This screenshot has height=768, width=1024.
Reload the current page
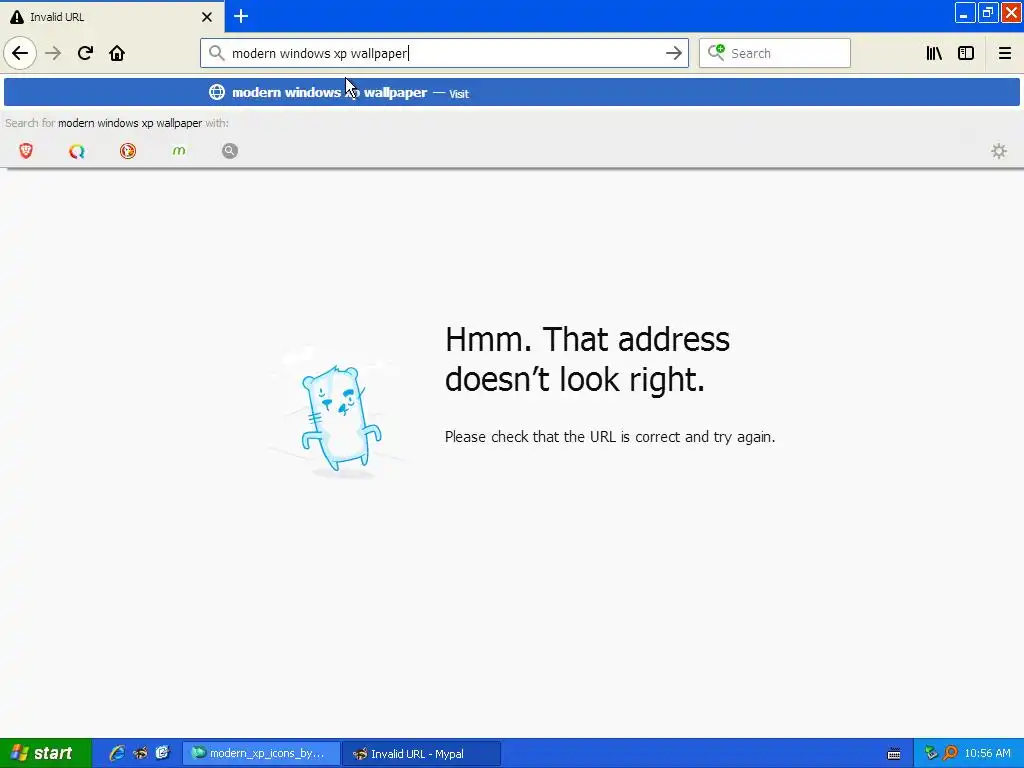85,53
